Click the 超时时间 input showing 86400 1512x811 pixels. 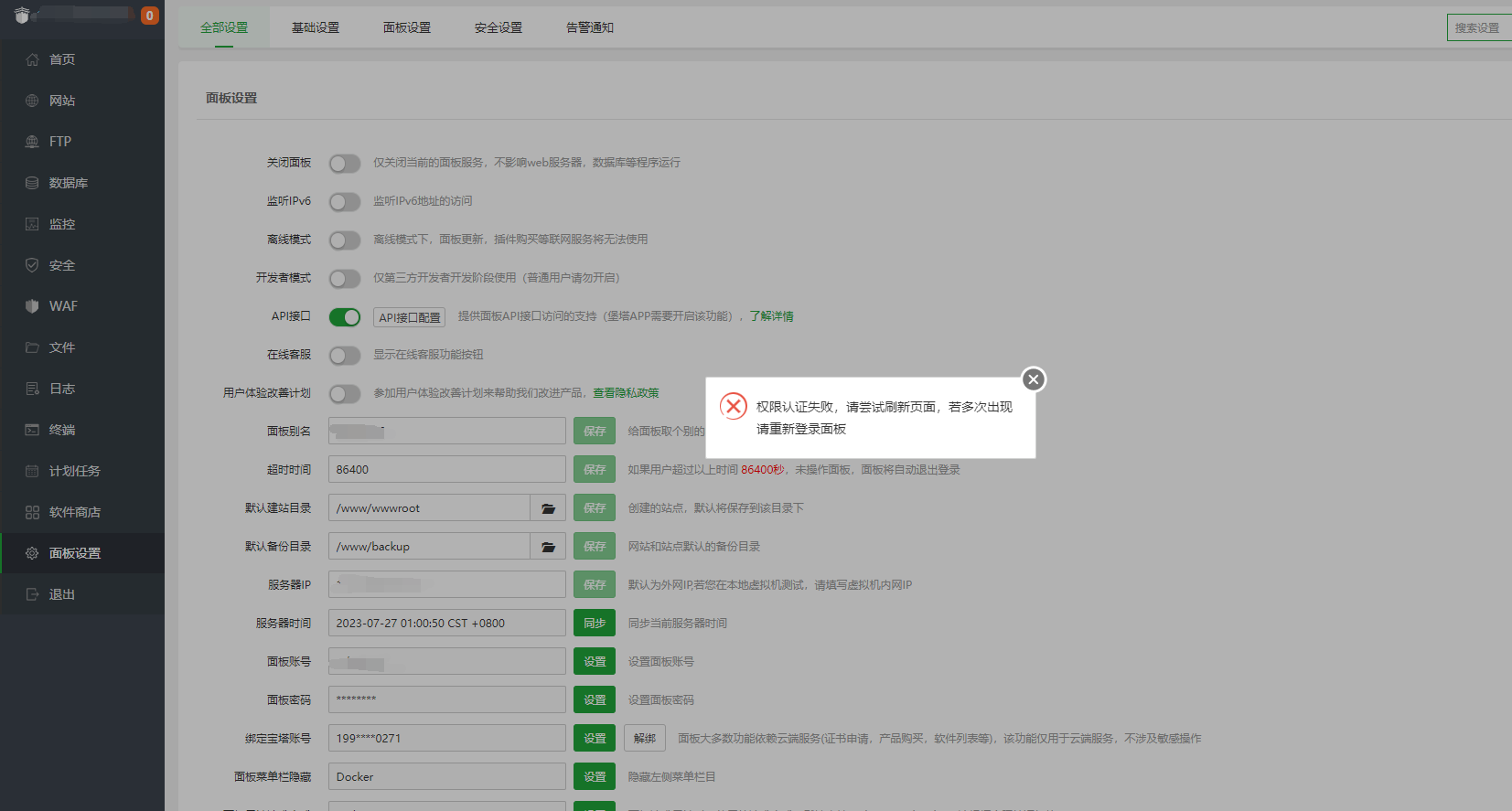click(x=447, y=469)
